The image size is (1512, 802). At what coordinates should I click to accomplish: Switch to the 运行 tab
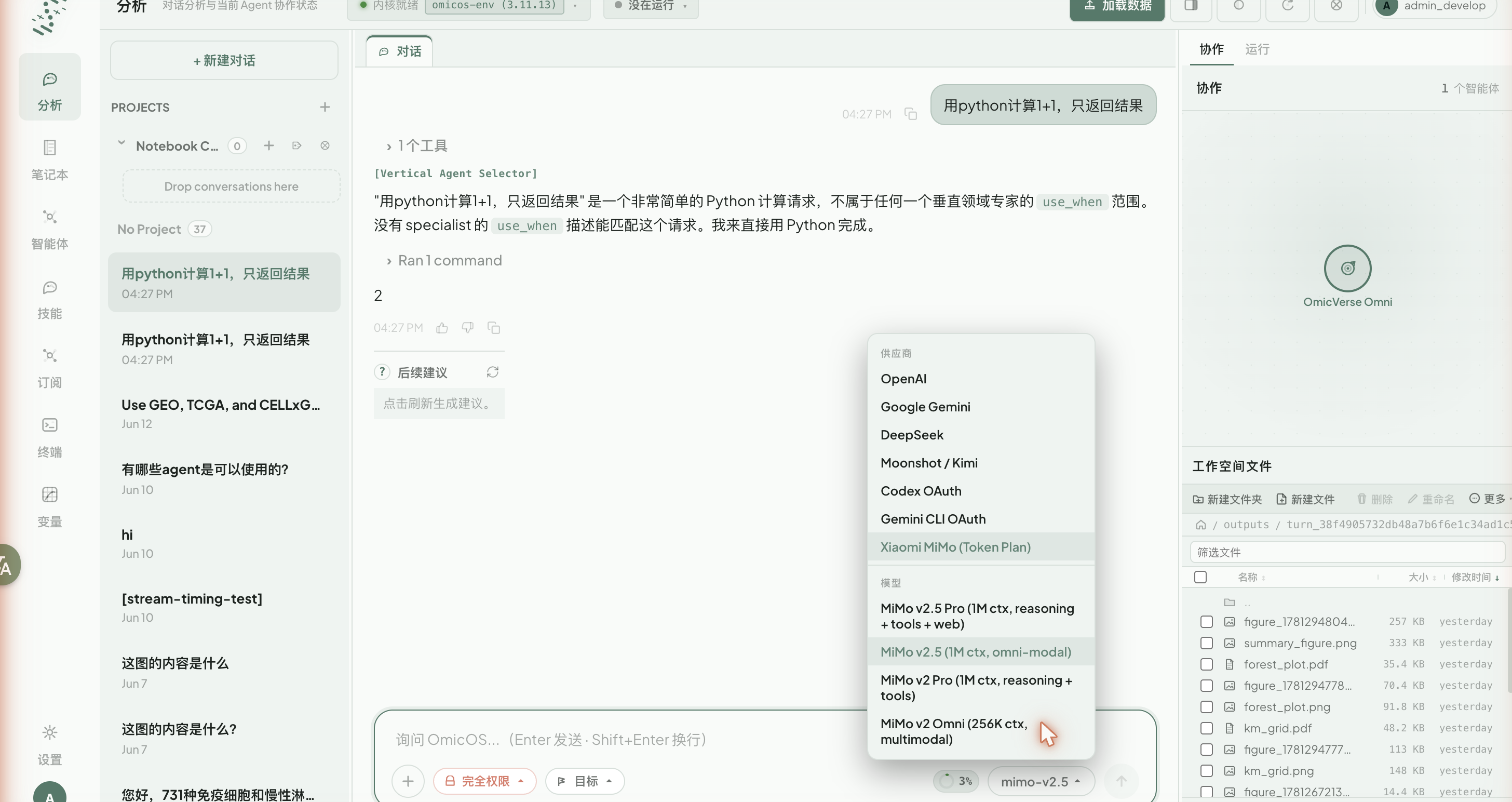1257,49
